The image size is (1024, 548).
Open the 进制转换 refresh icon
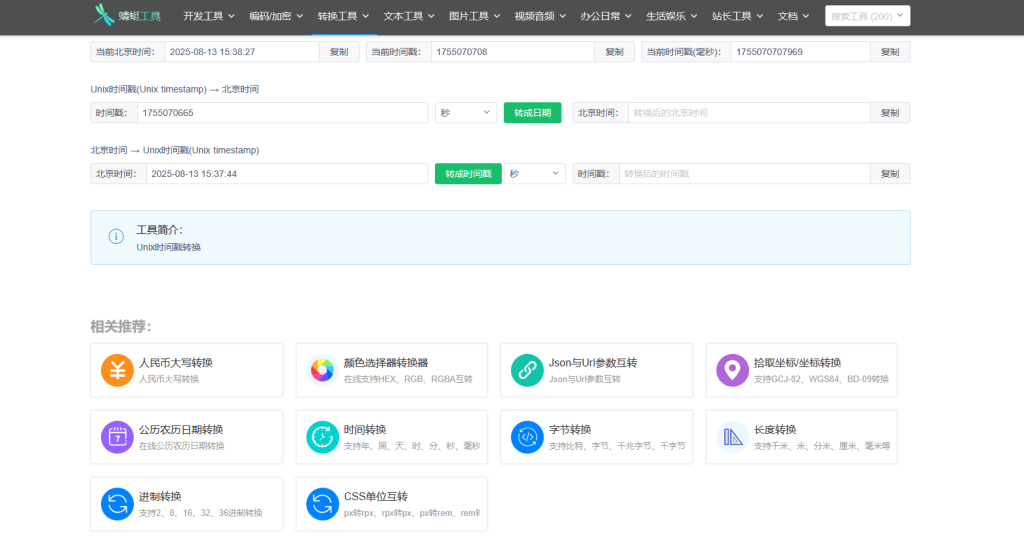118,504
